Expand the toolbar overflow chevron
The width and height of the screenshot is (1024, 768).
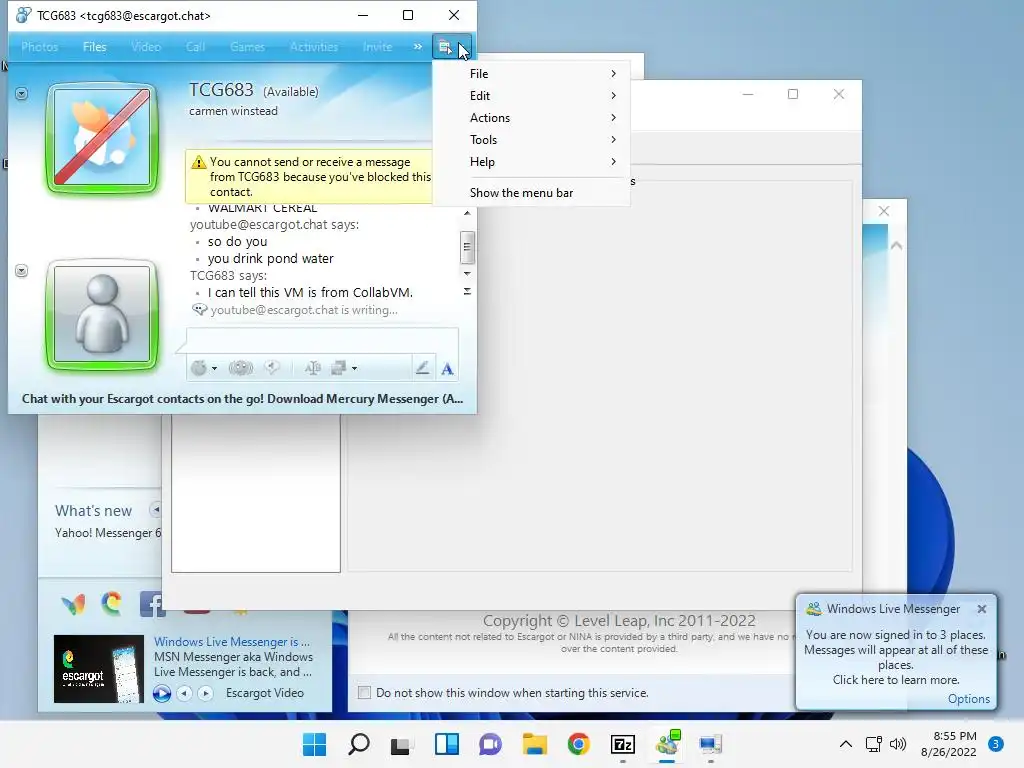point(417,47)
